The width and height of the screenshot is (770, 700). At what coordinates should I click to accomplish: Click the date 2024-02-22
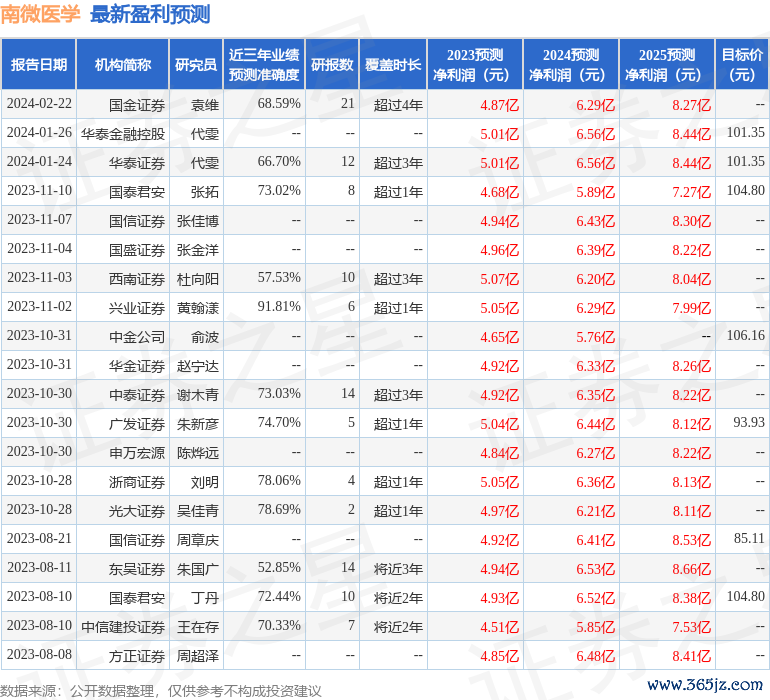pyautogui.click(x=39, y=104)
